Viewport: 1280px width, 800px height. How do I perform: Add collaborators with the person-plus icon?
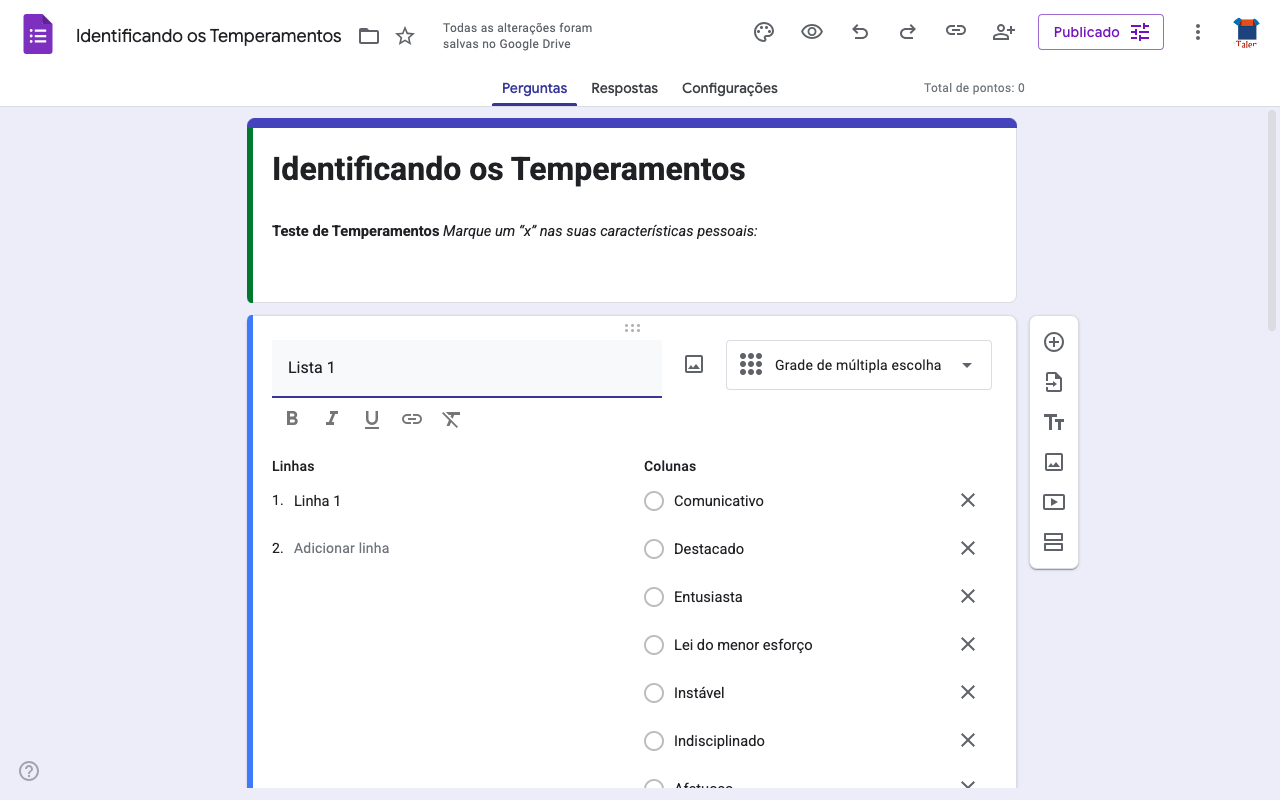[1004, 32]
